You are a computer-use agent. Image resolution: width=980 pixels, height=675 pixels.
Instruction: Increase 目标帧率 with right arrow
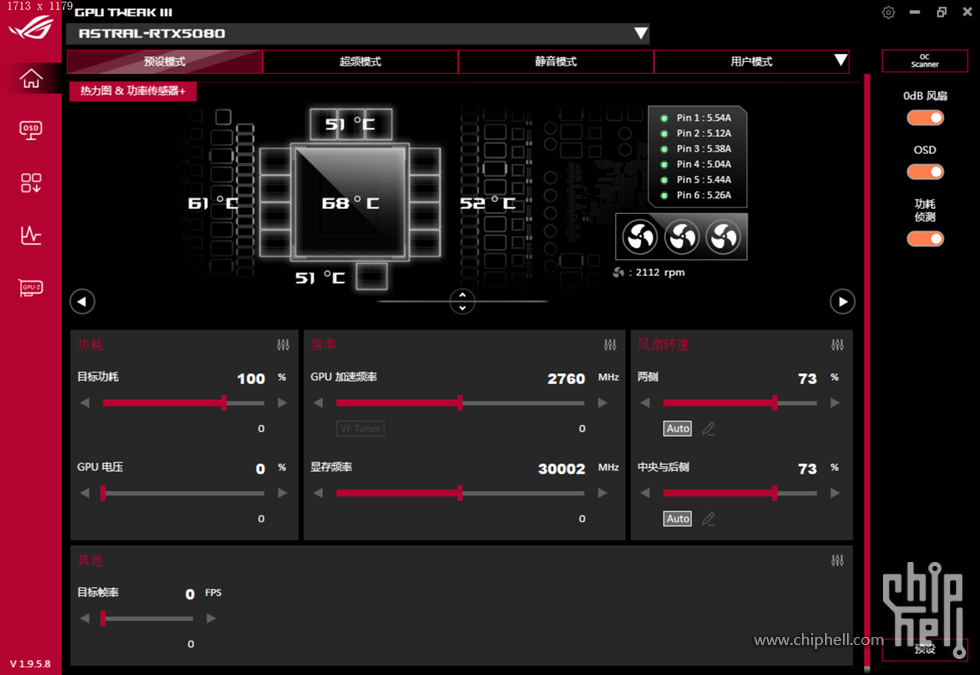[211, 618]
